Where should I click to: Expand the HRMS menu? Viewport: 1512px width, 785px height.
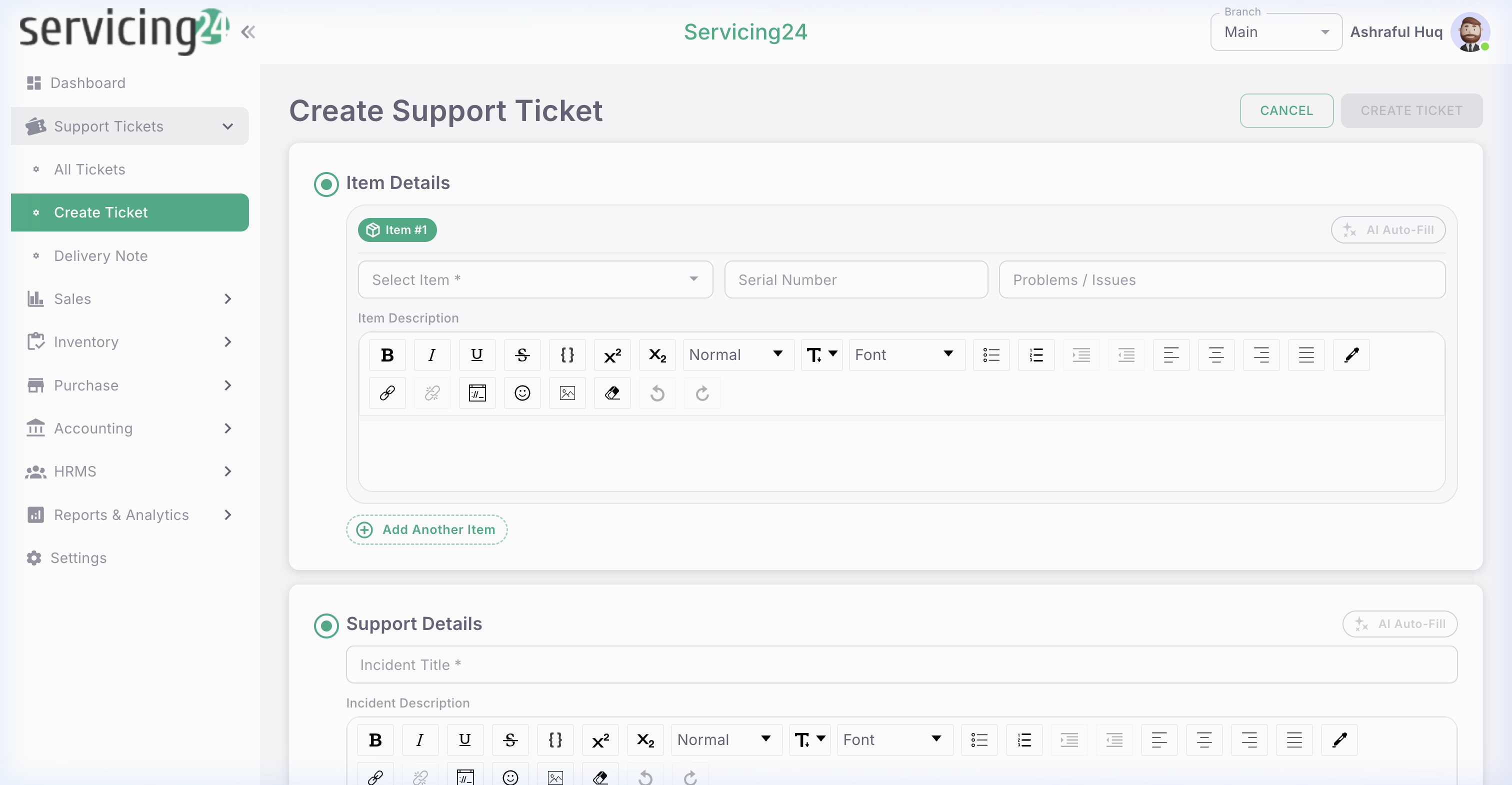click(x=129, y=471)
